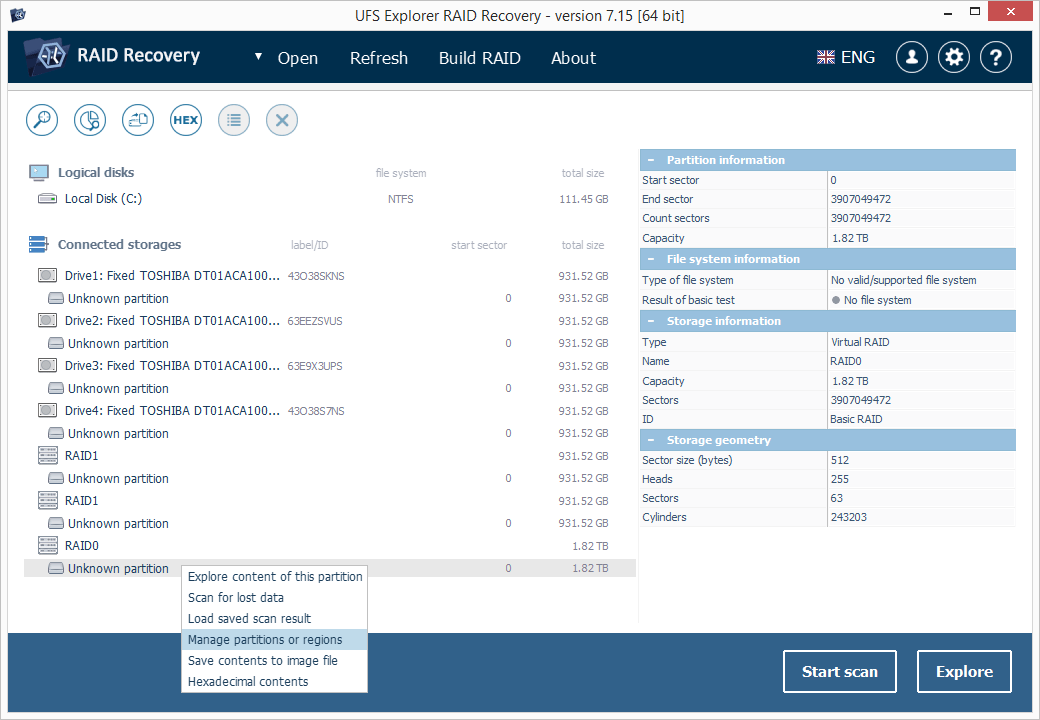Collapse the File system information section
The height and width of the screenshot is (720, 1040).
[x=651, y=259]
